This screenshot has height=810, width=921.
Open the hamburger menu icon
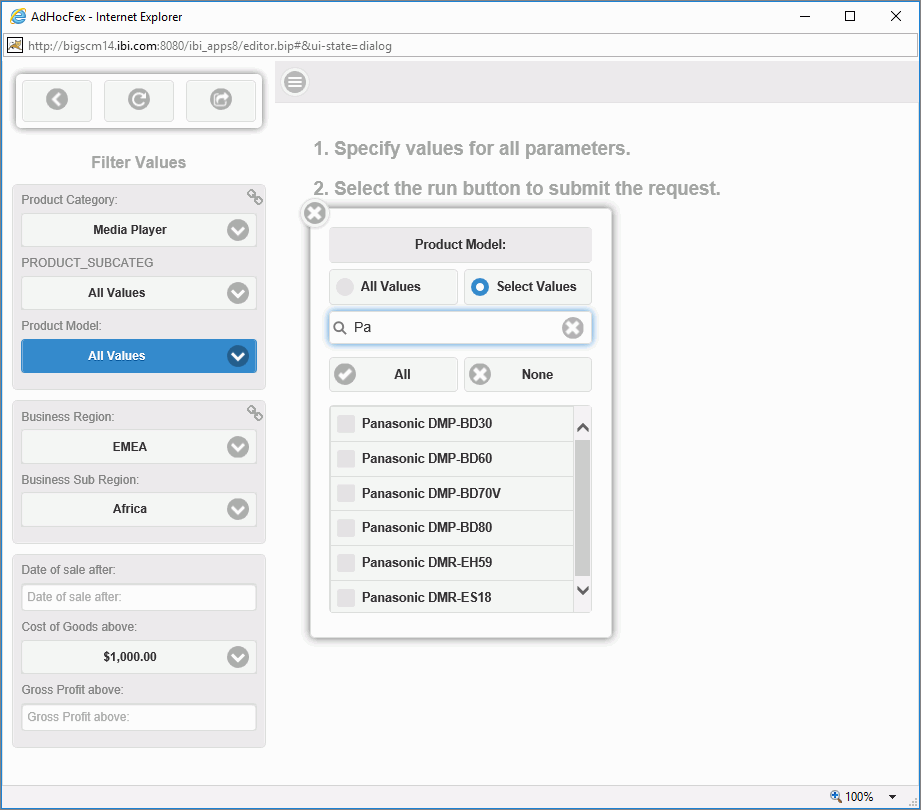pos(294,82)
